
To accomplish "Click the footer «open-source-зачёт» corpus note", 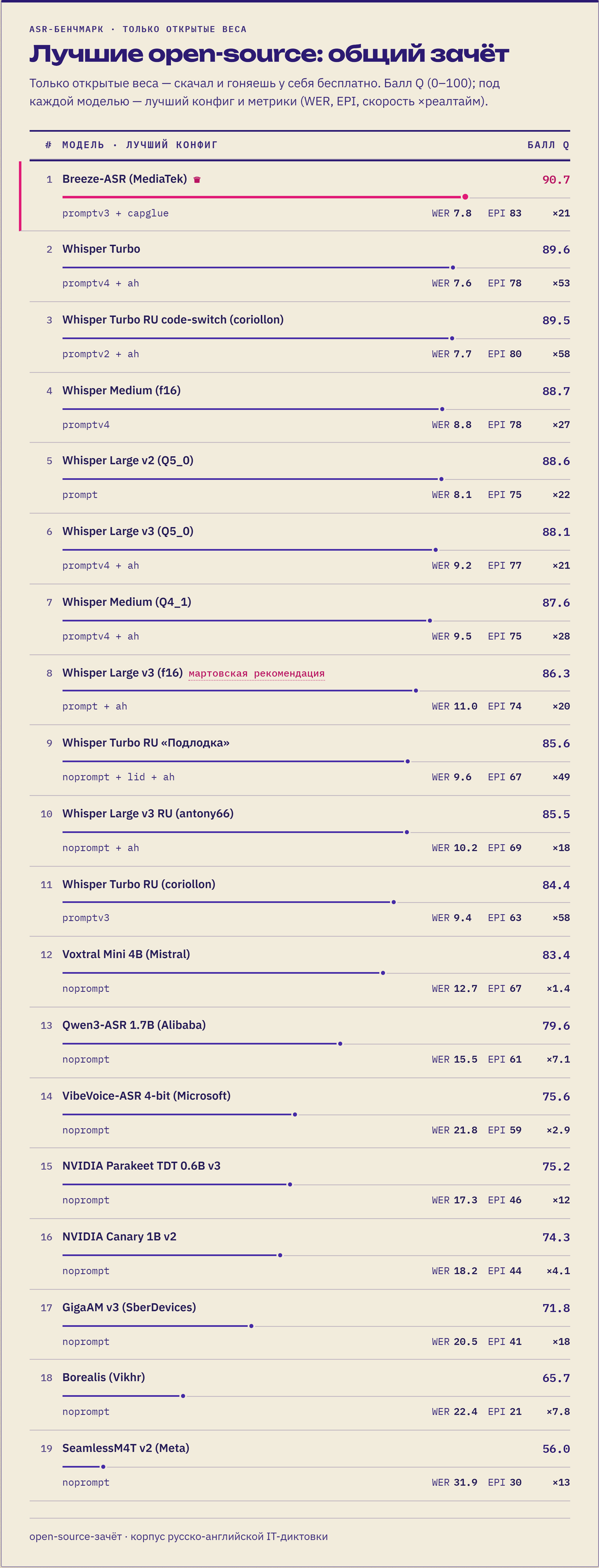I will [179, 1537].
